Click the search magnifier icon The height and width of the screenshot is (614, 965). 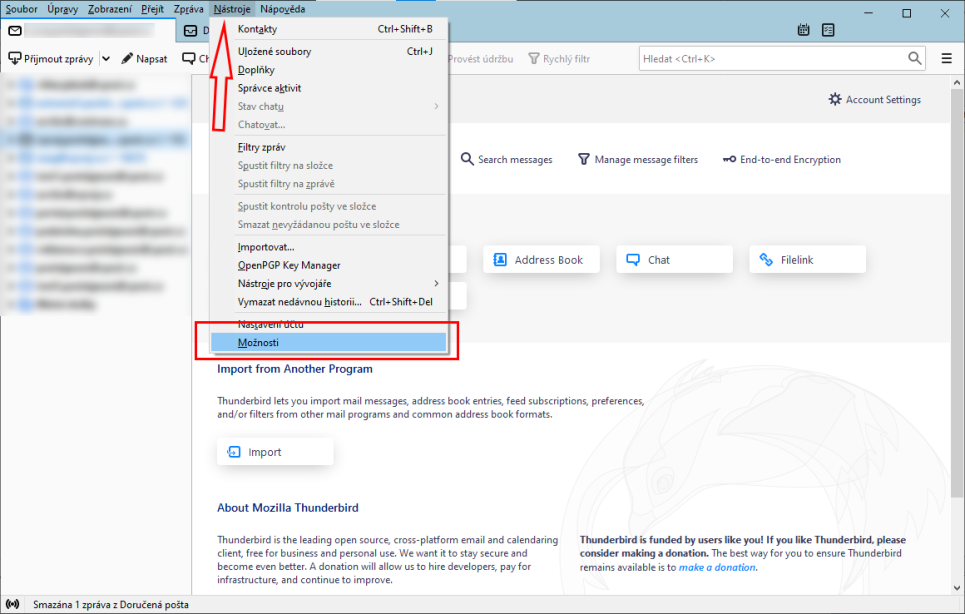[x=915, y=58]
